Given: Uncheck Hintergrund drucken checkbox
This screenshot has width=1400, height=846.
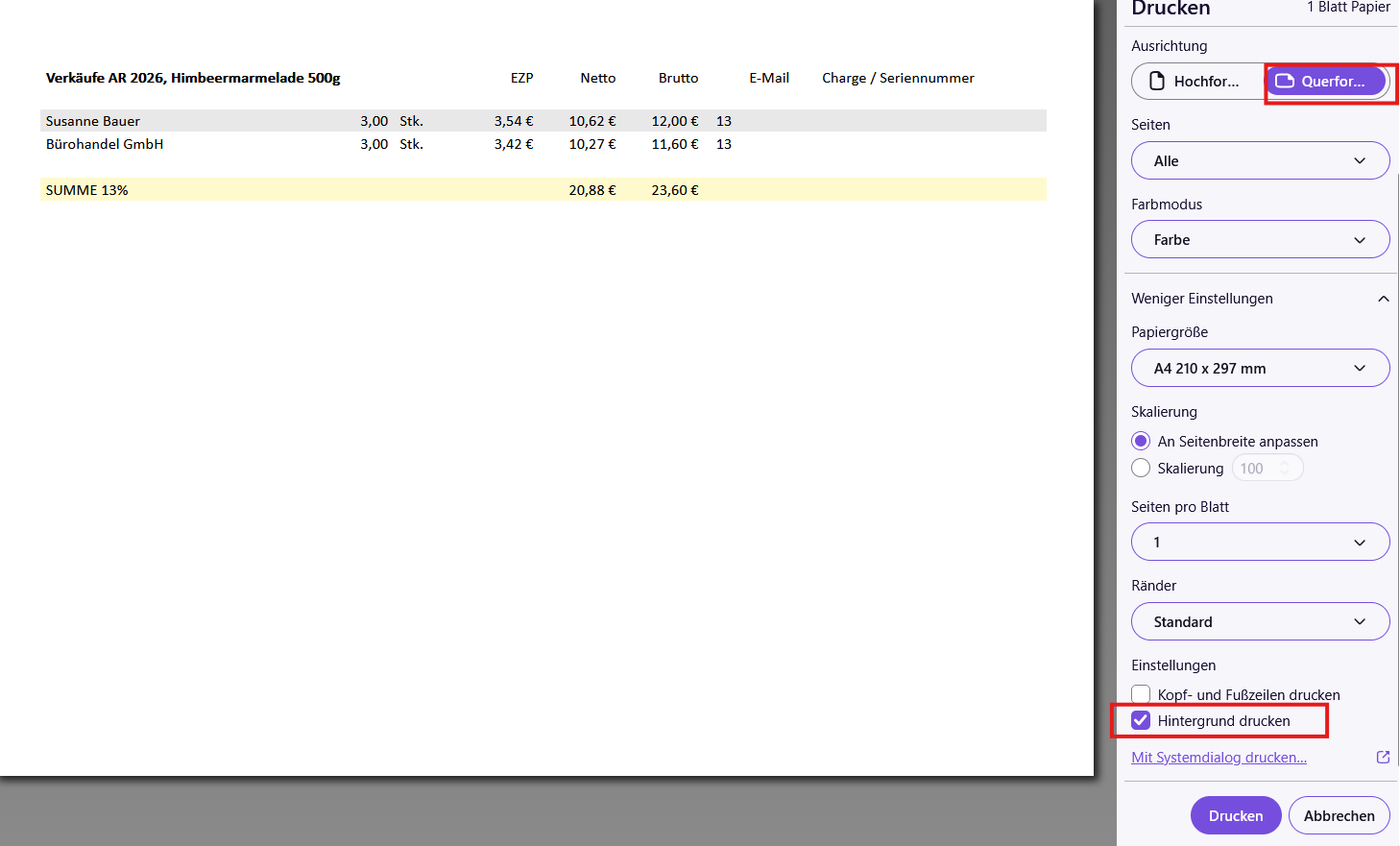Looking at the screenshot, I should coord(1141,720).
